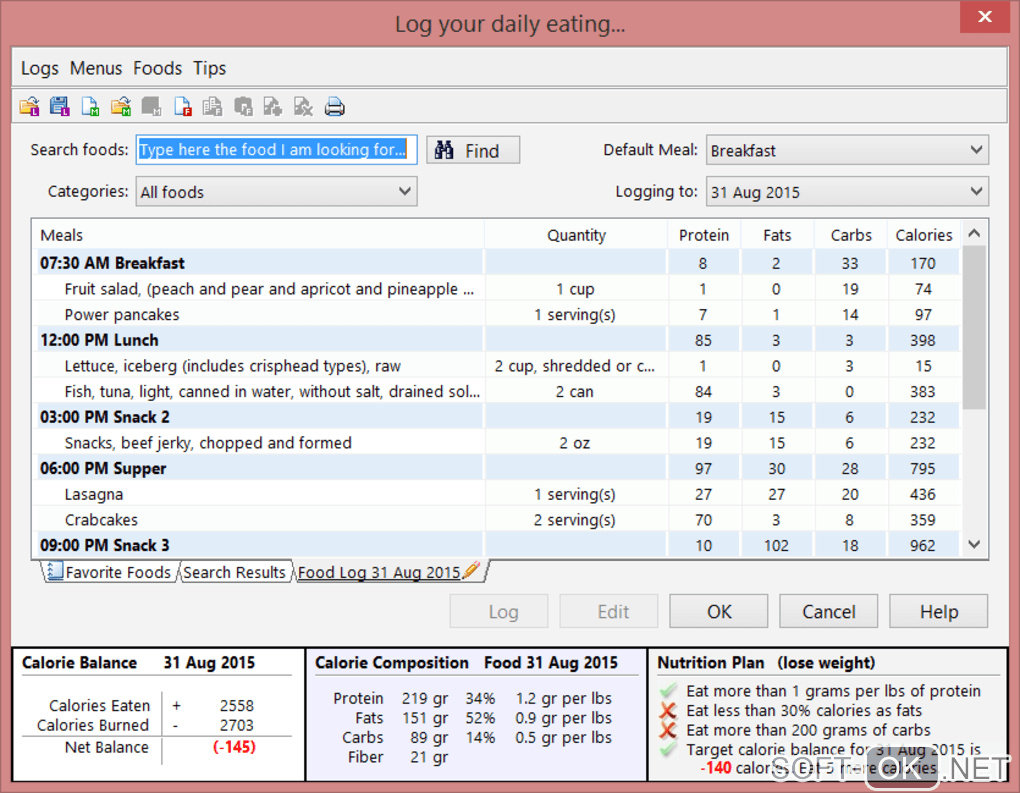Select the Crabcakes row

click(498, 520)
